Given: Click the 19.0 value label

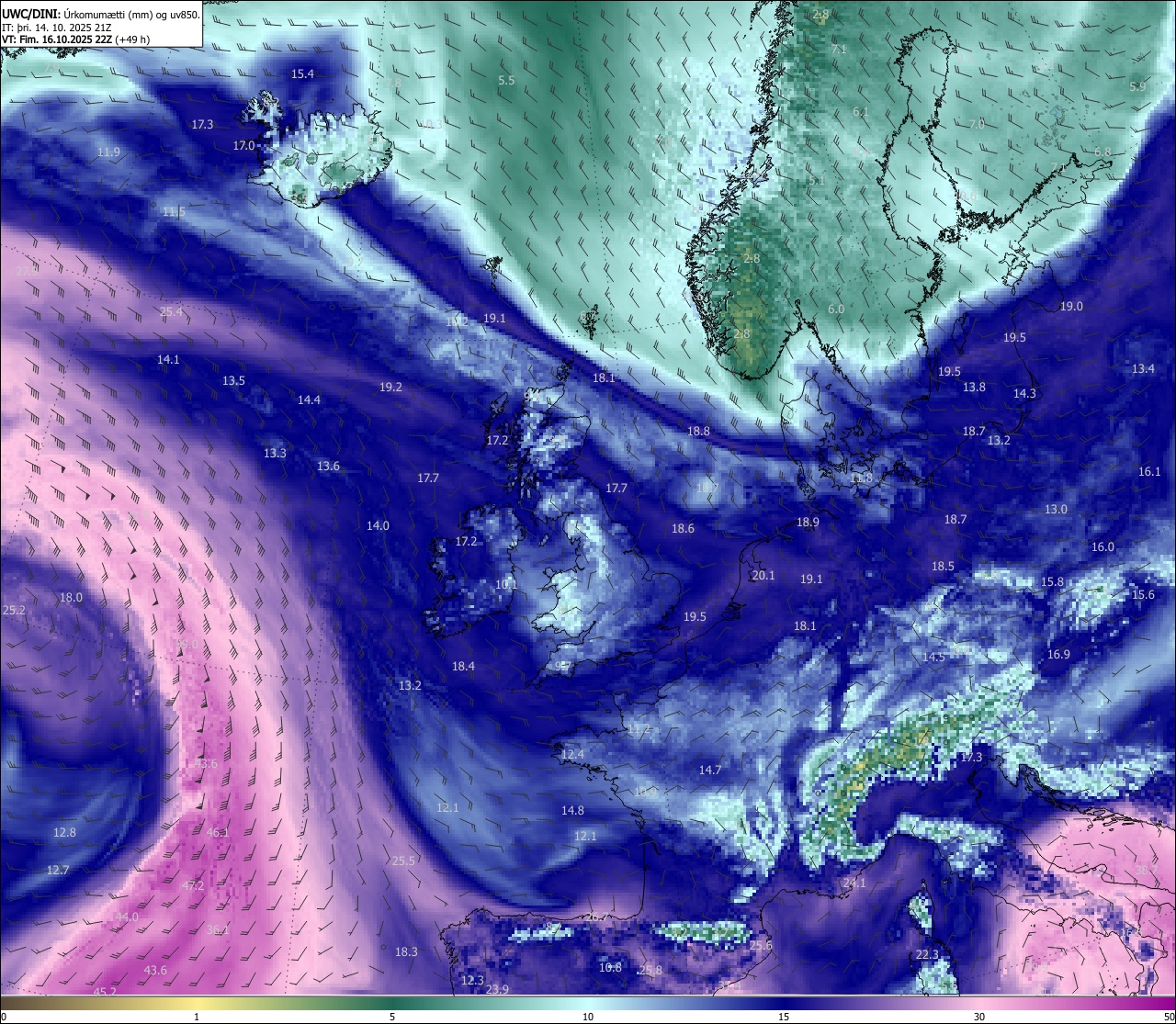Looking at the screenshot, I should 1071,306.
